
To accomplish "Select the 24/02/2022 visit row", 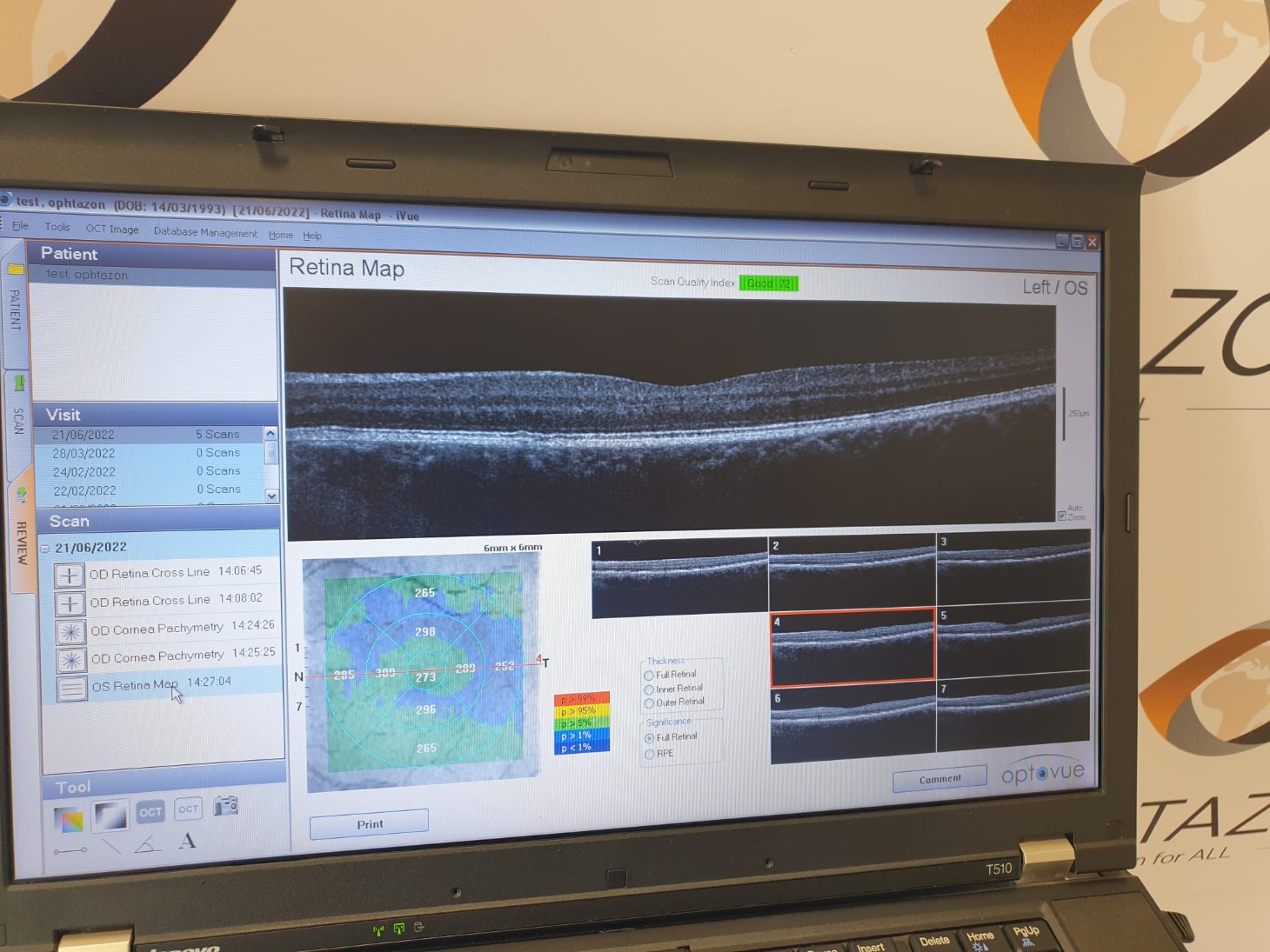I will click(149, 471).
